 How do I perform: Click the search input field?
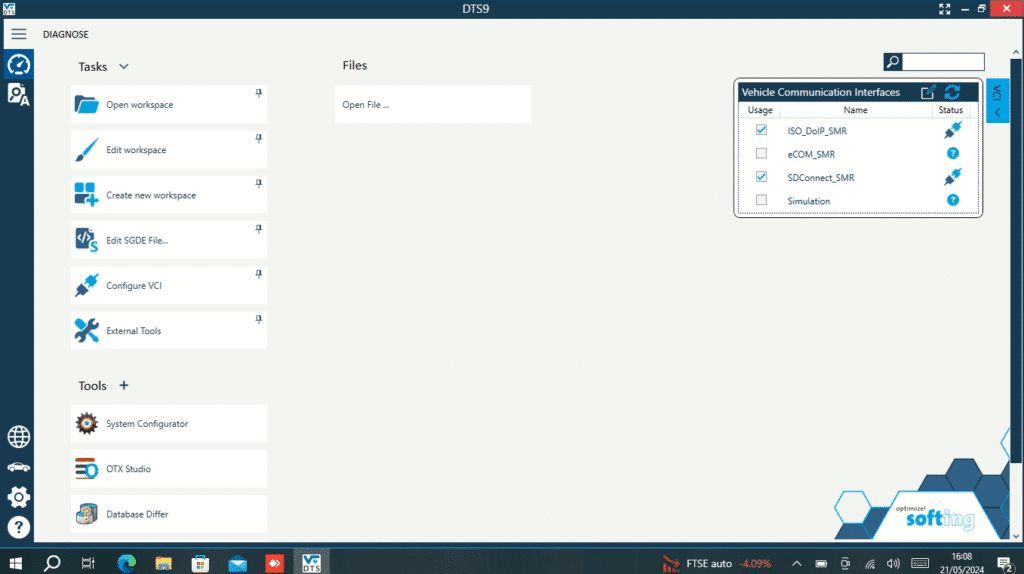pos(943,62)
